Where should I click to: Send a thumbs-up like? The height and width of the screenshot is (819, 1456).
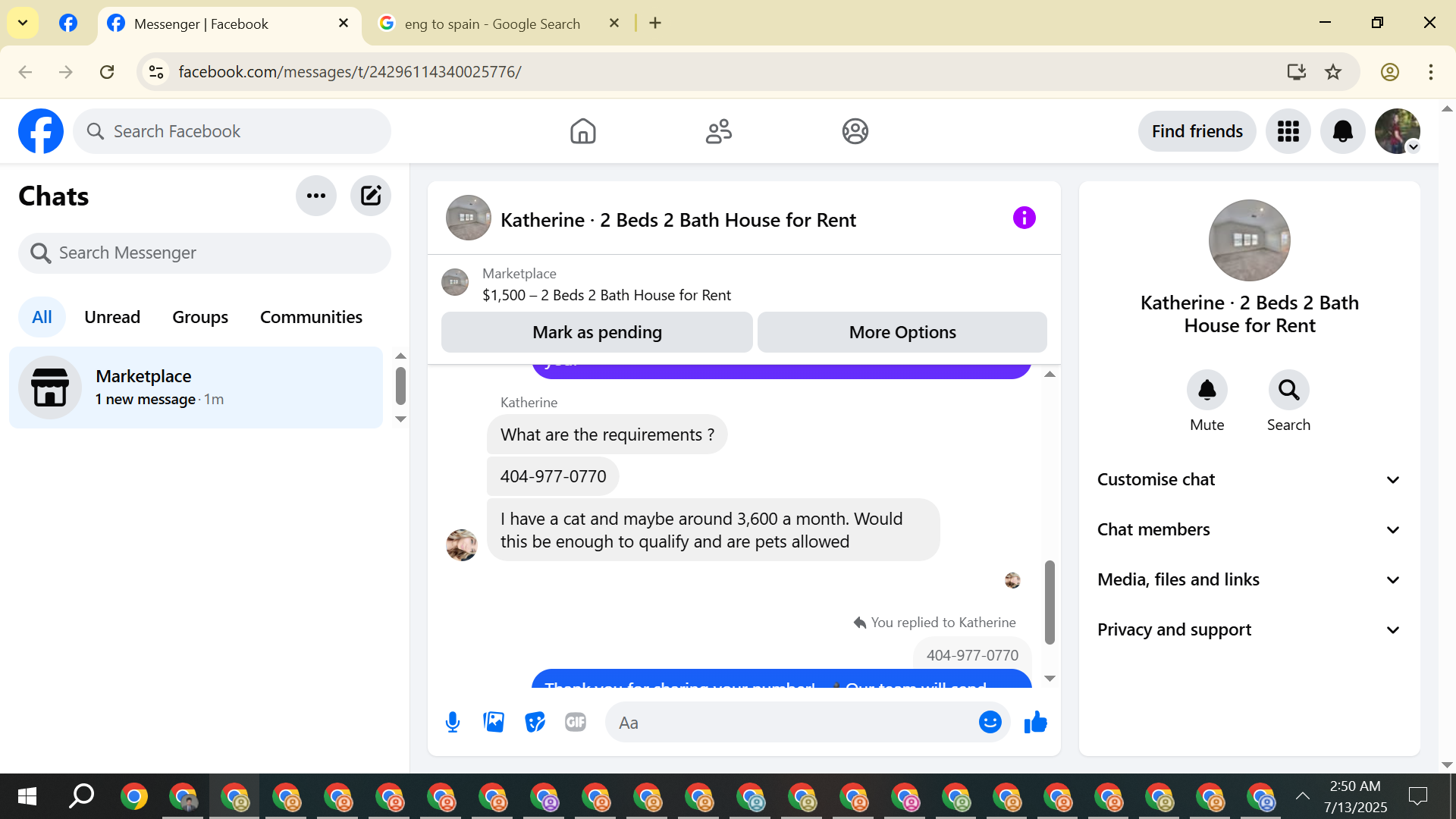coord(1035,722)
